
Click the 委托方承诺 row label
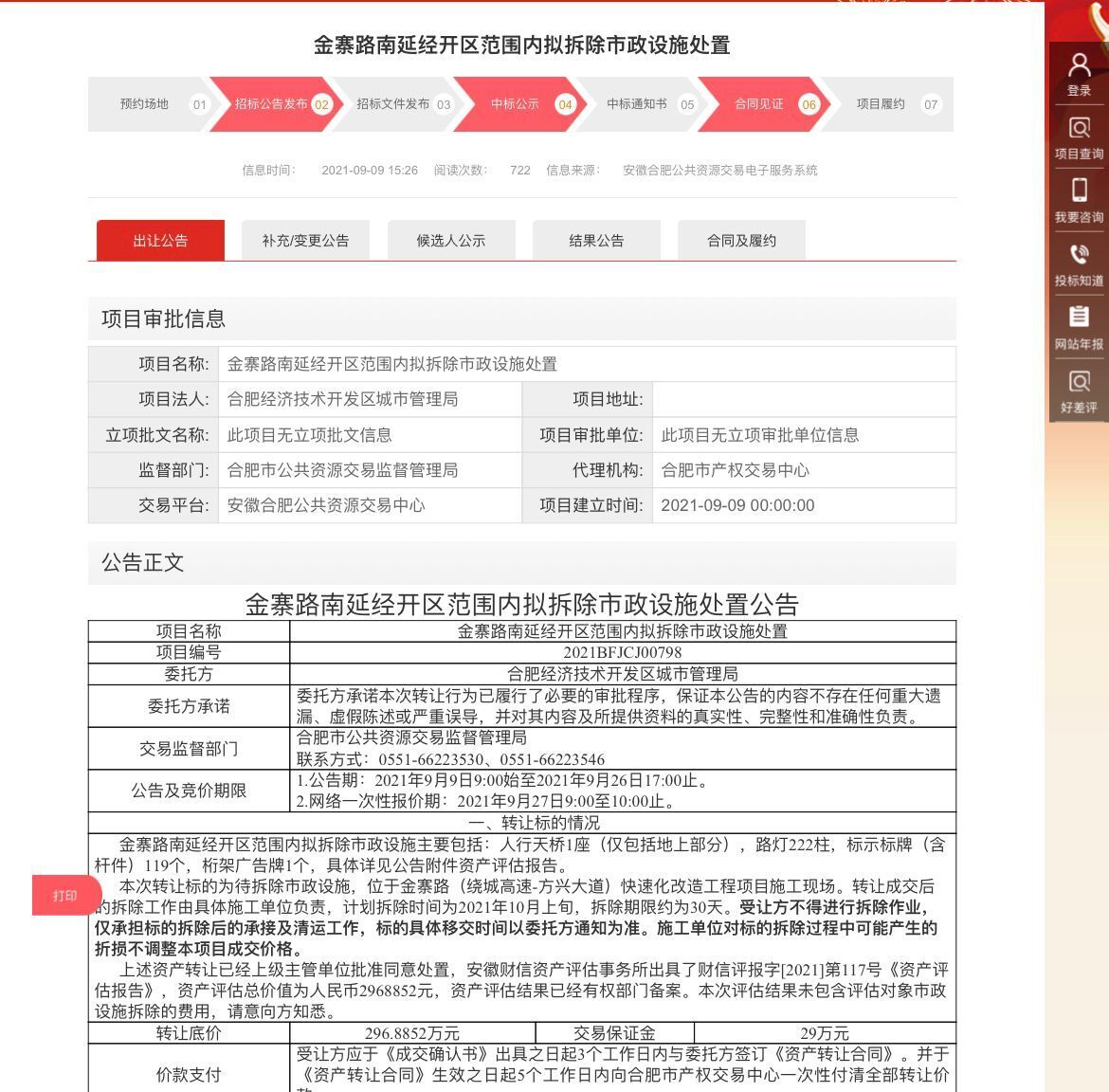189,706
